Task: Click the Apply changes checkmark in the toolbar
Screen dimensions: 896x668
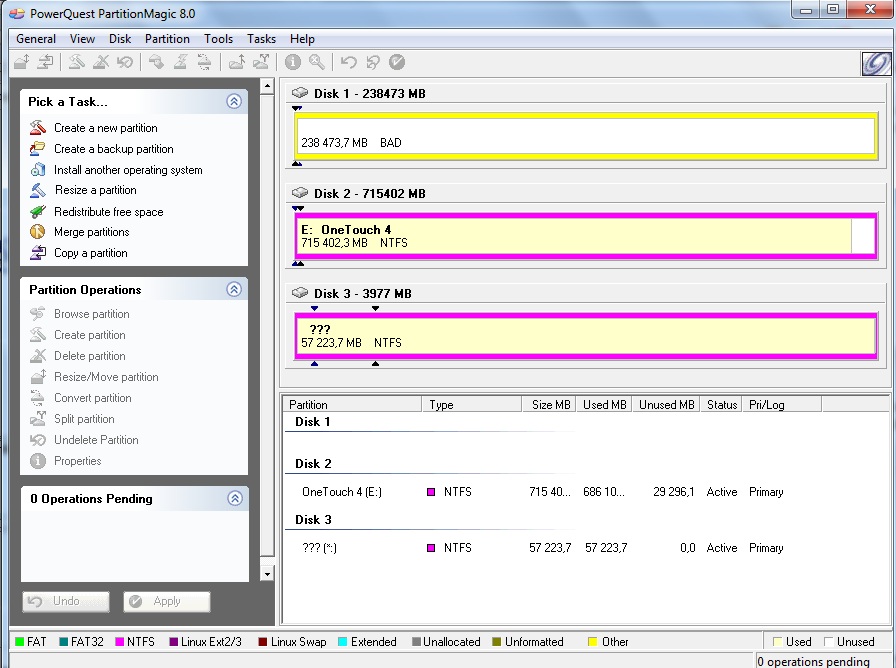Action: [x=397, y=62]
